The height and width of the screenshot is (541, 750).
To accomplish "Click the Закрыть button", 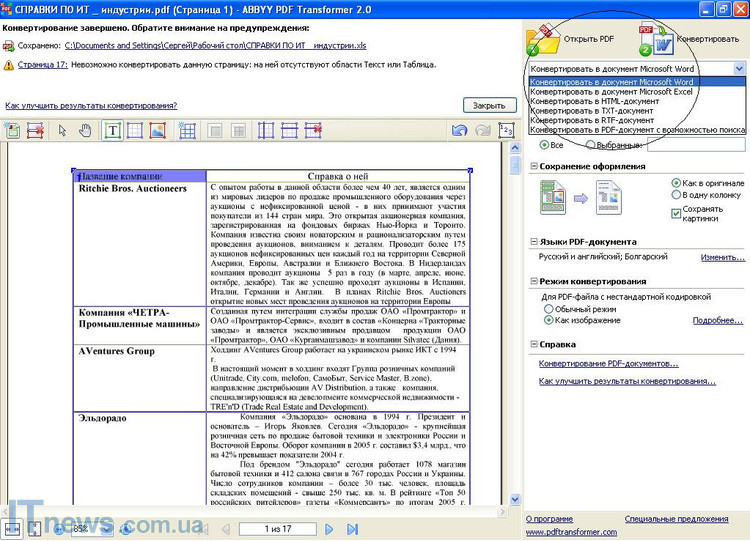I will click(489, 105).
